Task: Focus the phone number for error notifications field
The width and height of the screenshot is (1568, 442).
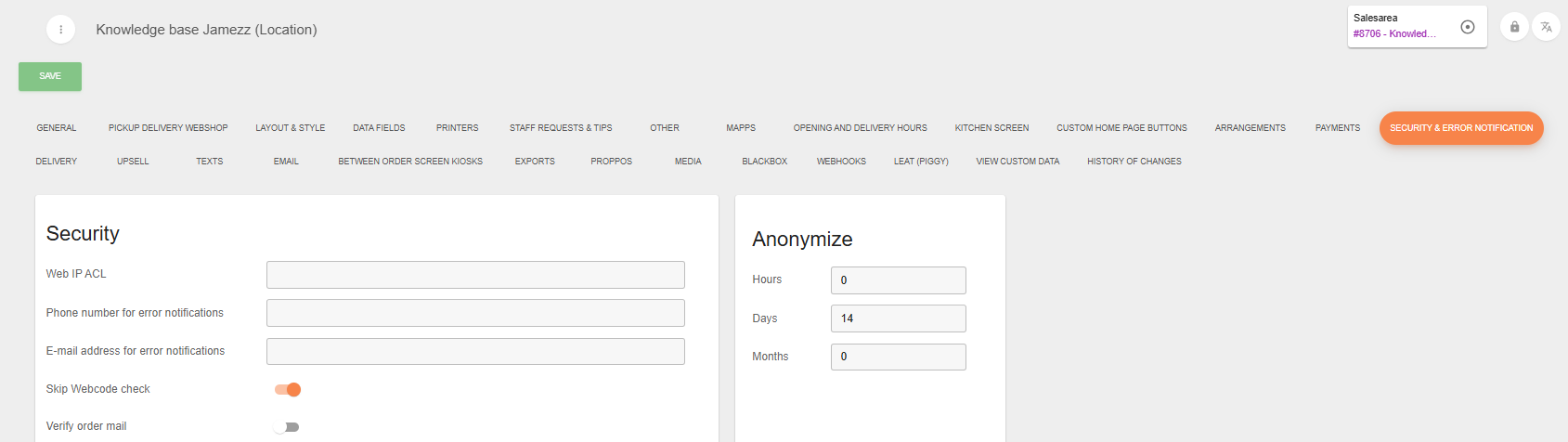Action: (x=475, y=313)
